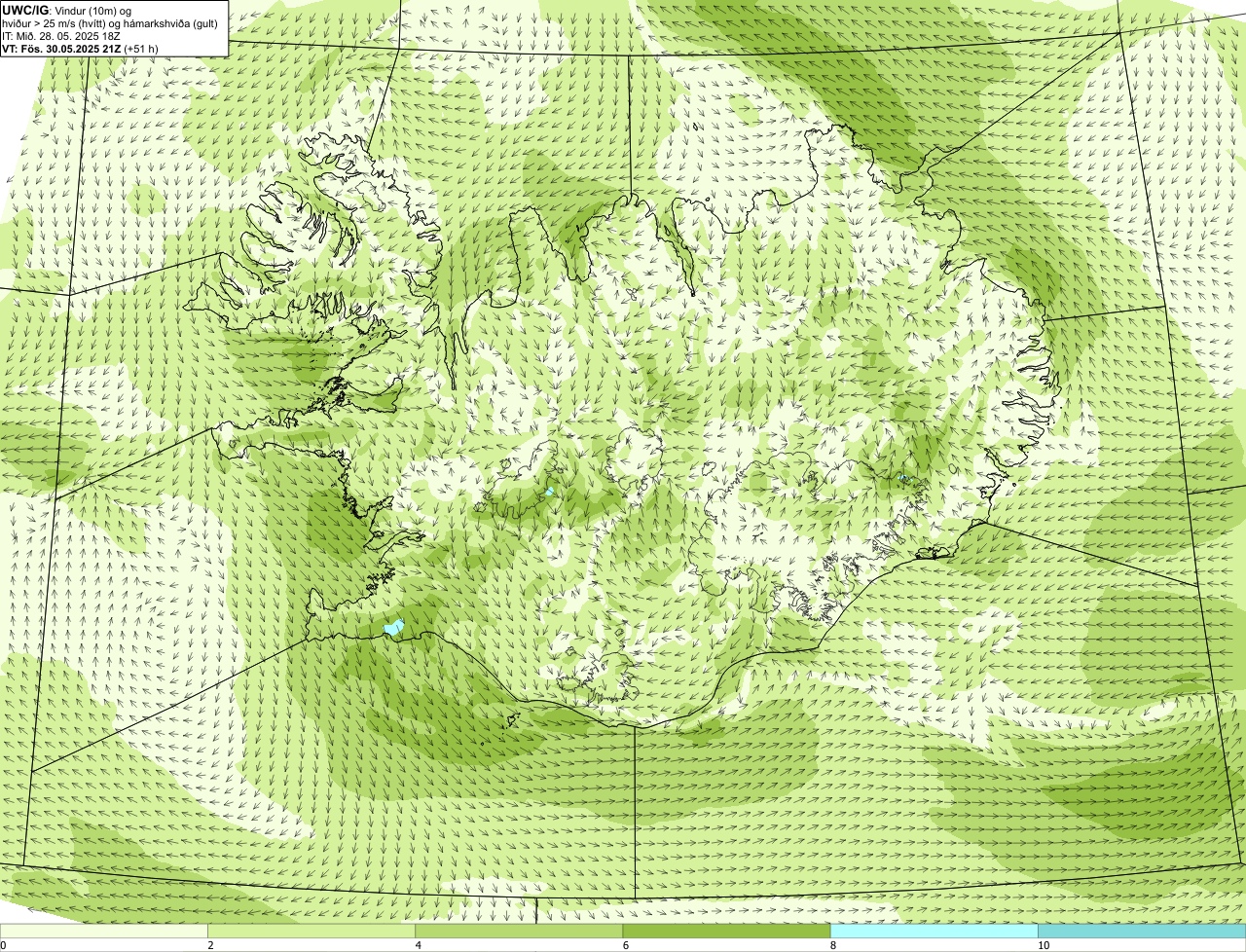Click the '6' tick label on the color scale
The width and height of the screenshot is (1246, 952).
click(x=625, y=945)
